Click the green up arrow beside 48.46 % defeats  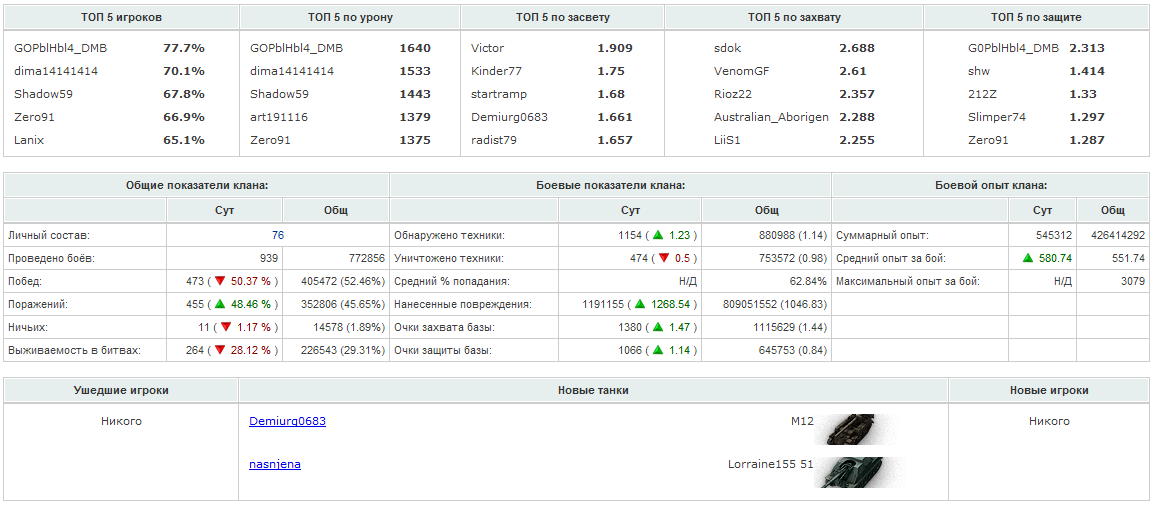point(220,304)
